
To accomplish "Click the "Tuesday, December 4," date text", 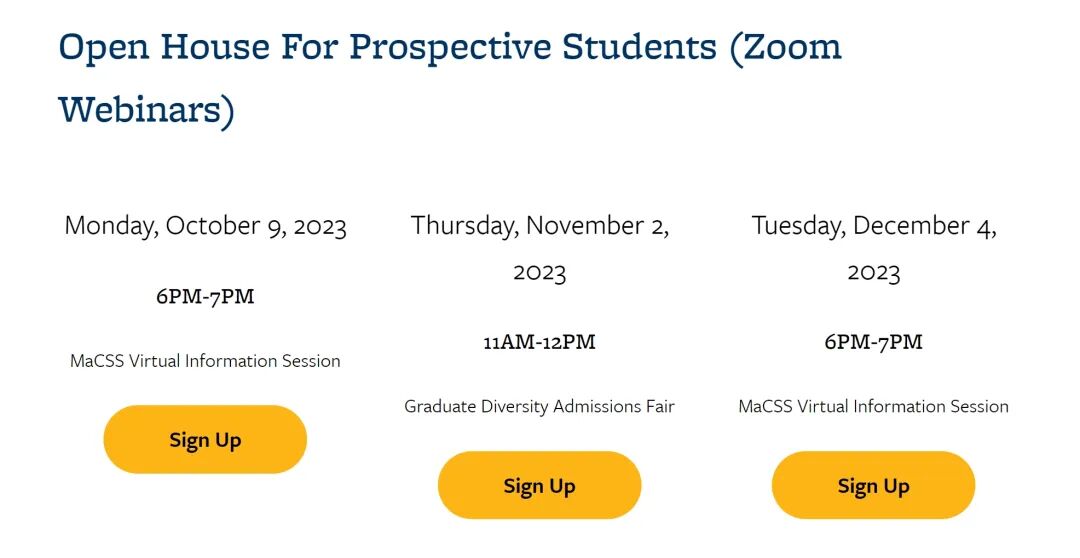I will click(x=874, y=226).
